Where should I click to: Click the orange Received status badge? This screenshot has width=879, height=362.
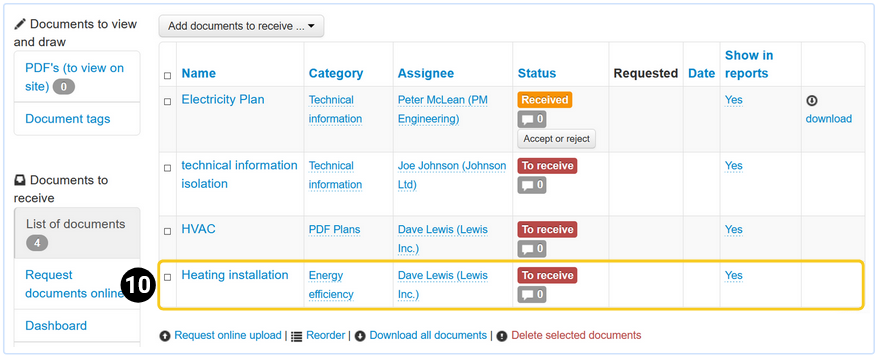pos(545,100)
